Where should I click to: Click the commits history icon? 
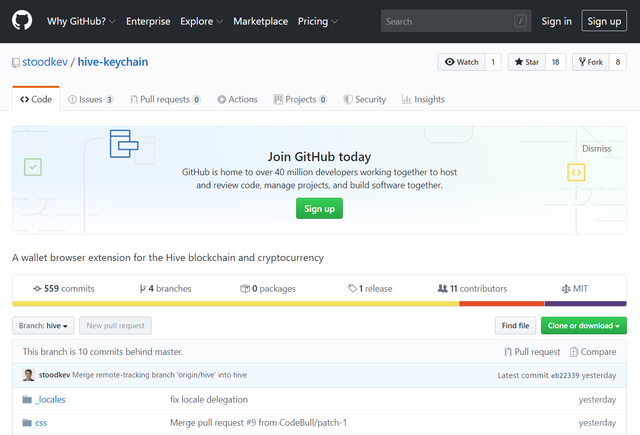click(x=37, y=289)
